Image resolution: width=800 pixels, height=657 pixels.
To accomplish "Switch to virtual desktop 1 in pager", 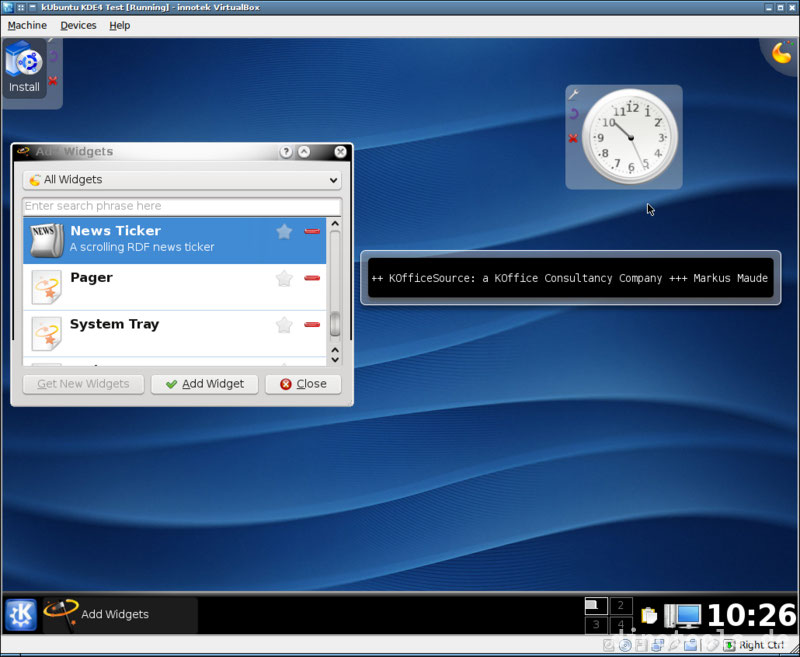I will click(596, 605).
